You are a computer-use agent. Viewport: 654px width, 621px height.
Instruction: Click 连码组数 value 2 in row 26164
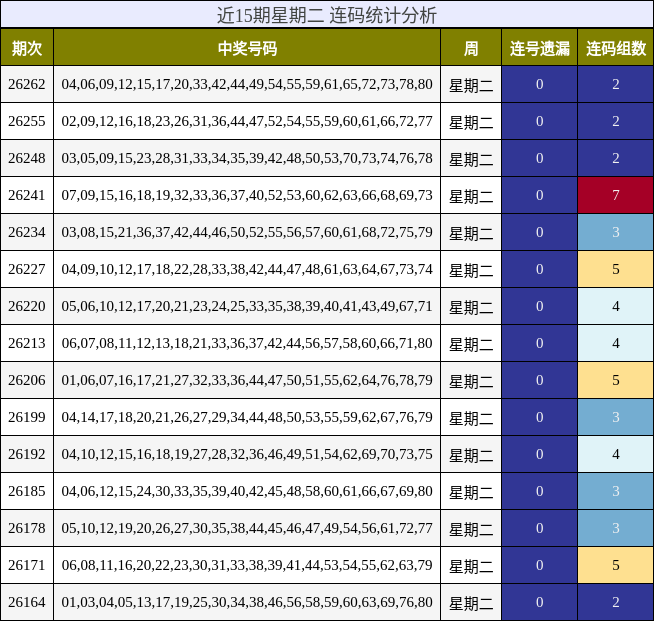[616, 602]
